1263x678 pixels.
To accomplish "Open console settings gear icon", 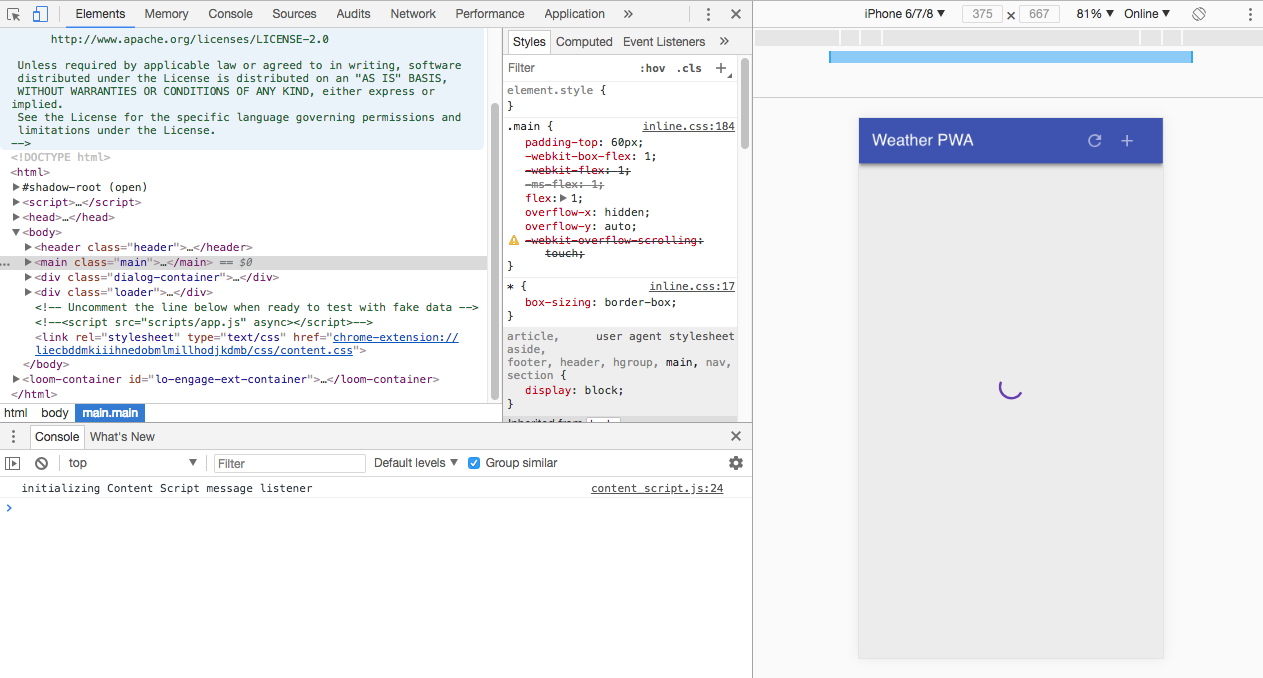I will tap(736, 463).
